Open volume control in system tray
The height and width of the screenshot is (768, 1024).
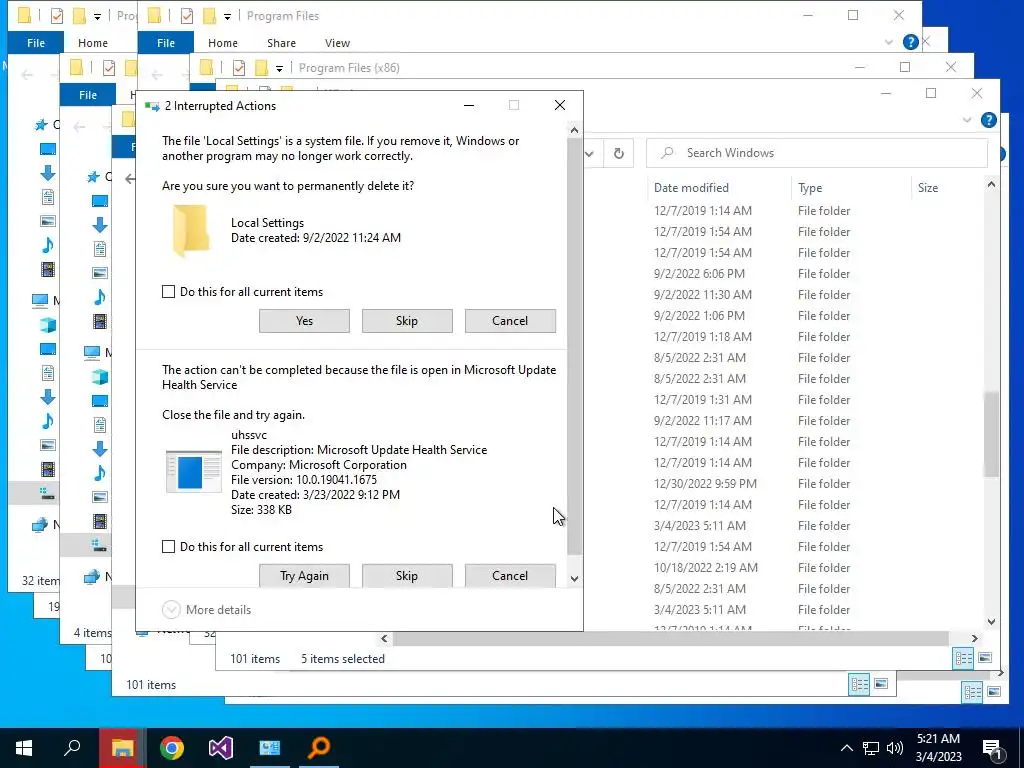coord(895,748)
